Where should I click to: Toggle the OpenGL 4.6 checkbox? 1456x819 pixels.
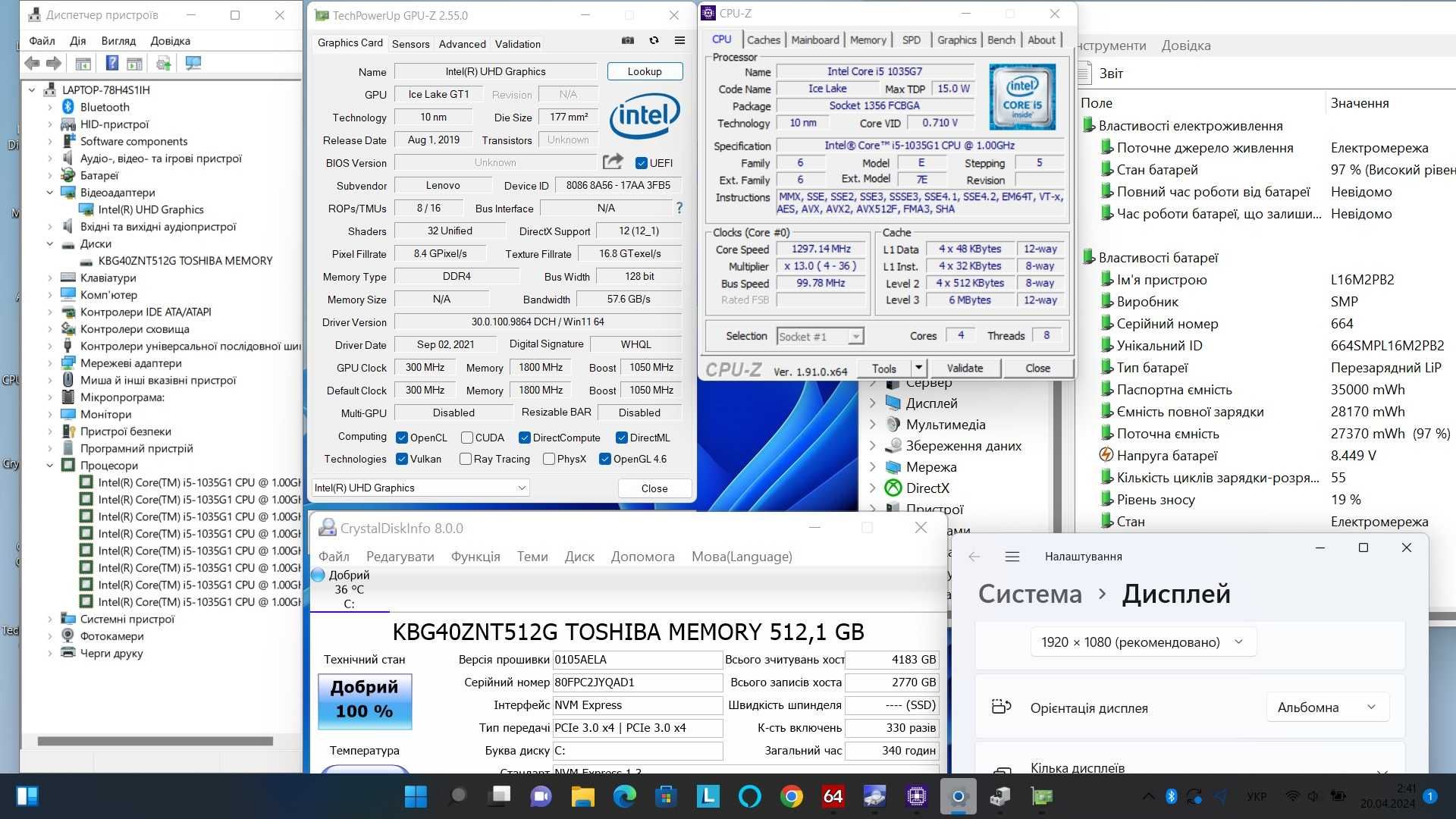(604, 459)
